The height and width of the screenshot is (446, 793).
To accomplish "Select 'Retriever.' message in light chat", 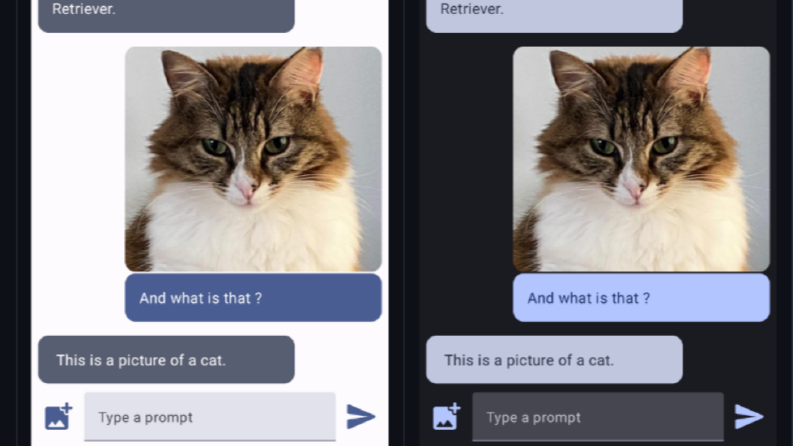I will tap(166, 15).
